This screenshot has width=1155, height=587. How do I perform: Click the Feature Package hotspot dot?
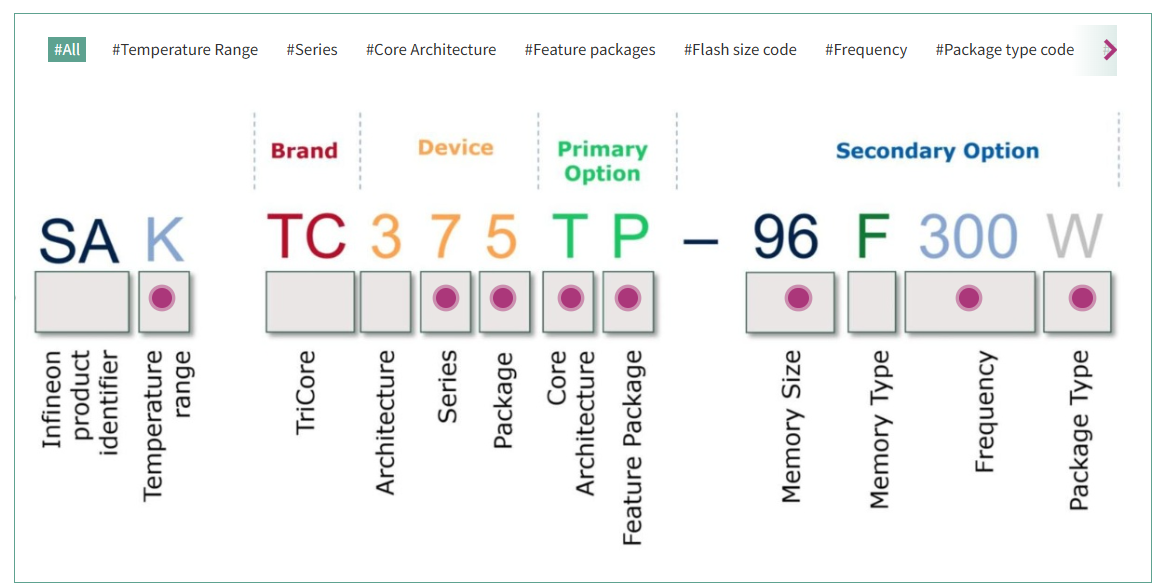[627, 298]
